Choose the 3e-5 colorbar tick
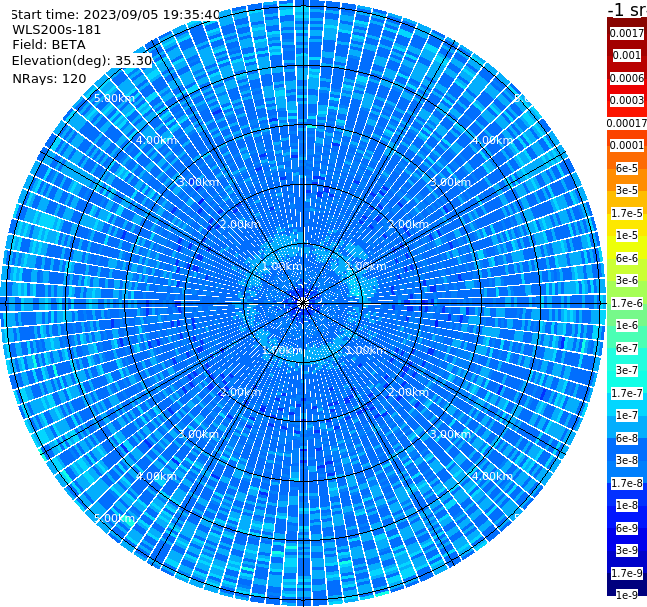The width and height of the screenshot is (647, 607). pos(627,190)
